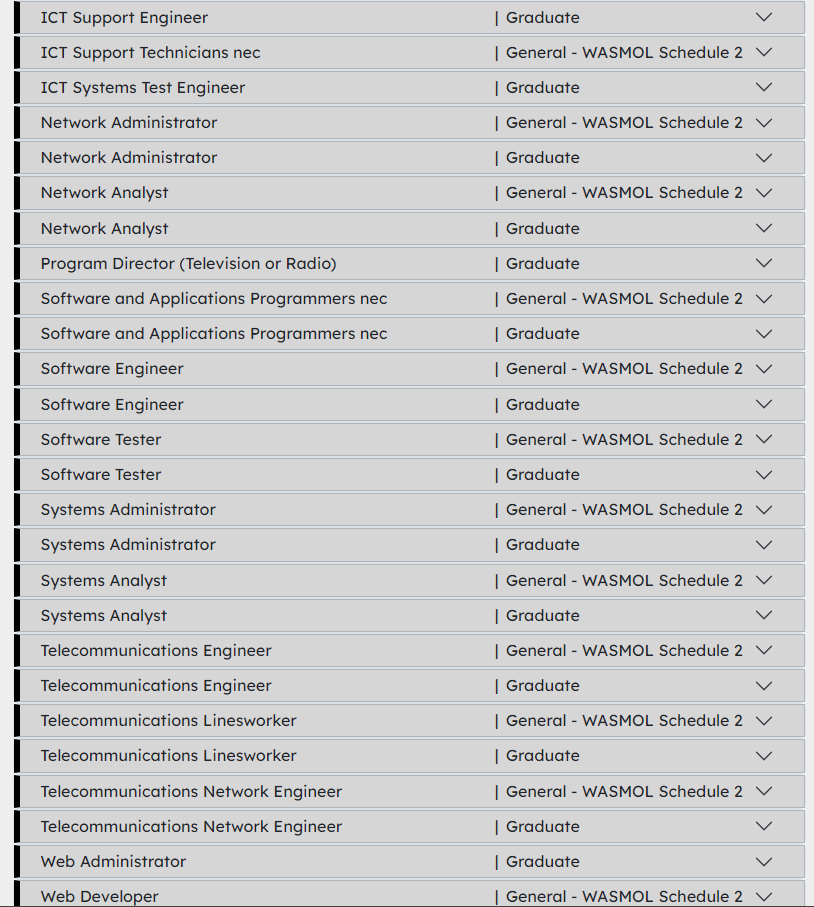Expand the Systems Analyst Graduate chevron
The height and width of the screenshot is (907, 814).
tap(764, 616)
